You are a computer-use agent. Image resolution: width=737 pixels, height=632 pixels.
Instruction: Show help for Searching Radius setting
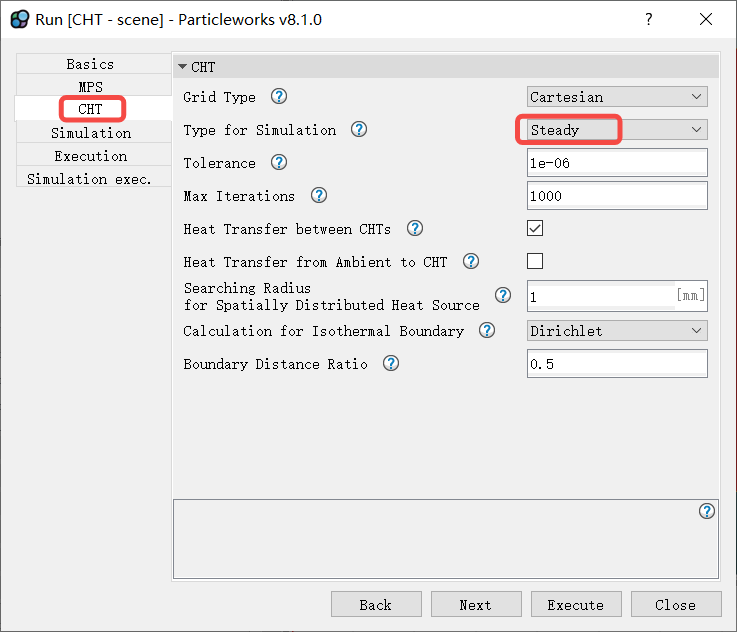coord(503,296)
